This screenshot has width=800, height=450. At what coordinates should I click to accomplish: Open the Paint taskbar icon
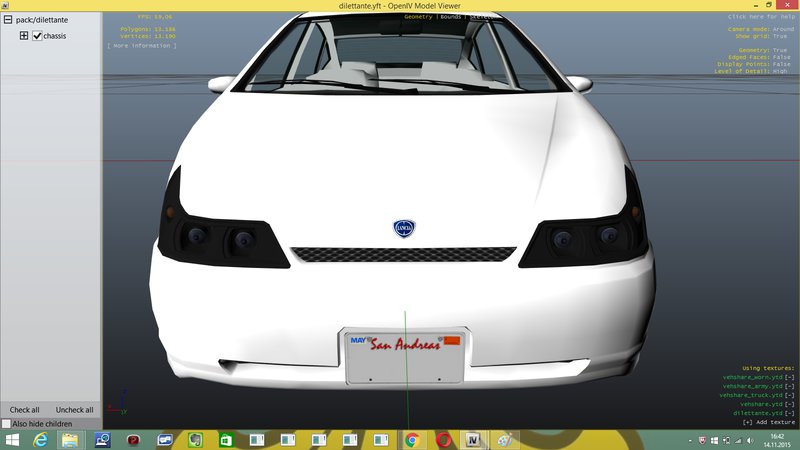pos(505,440)
